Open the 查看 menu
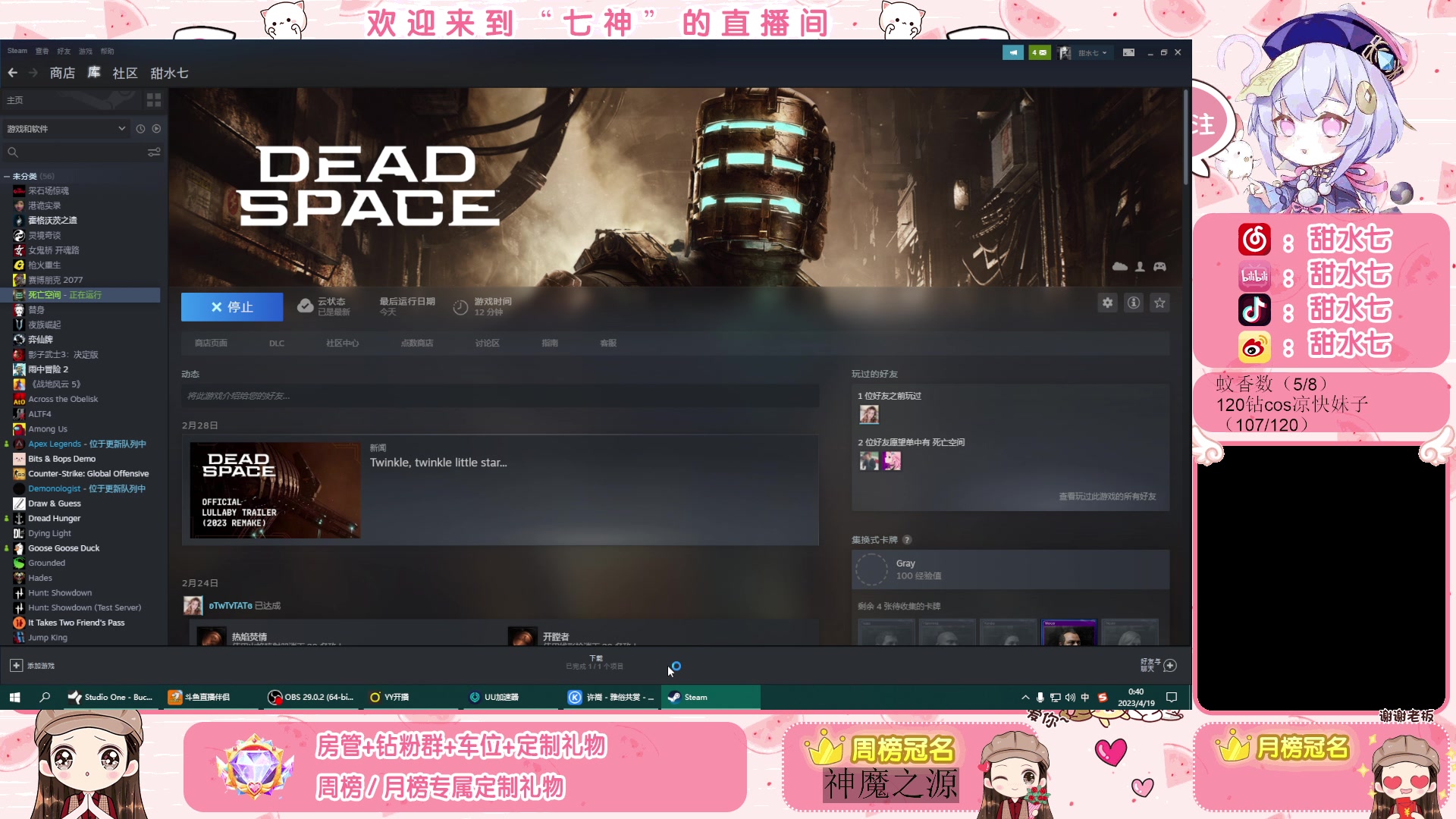Screen dimensions: 1456x819 coord(42,51)
